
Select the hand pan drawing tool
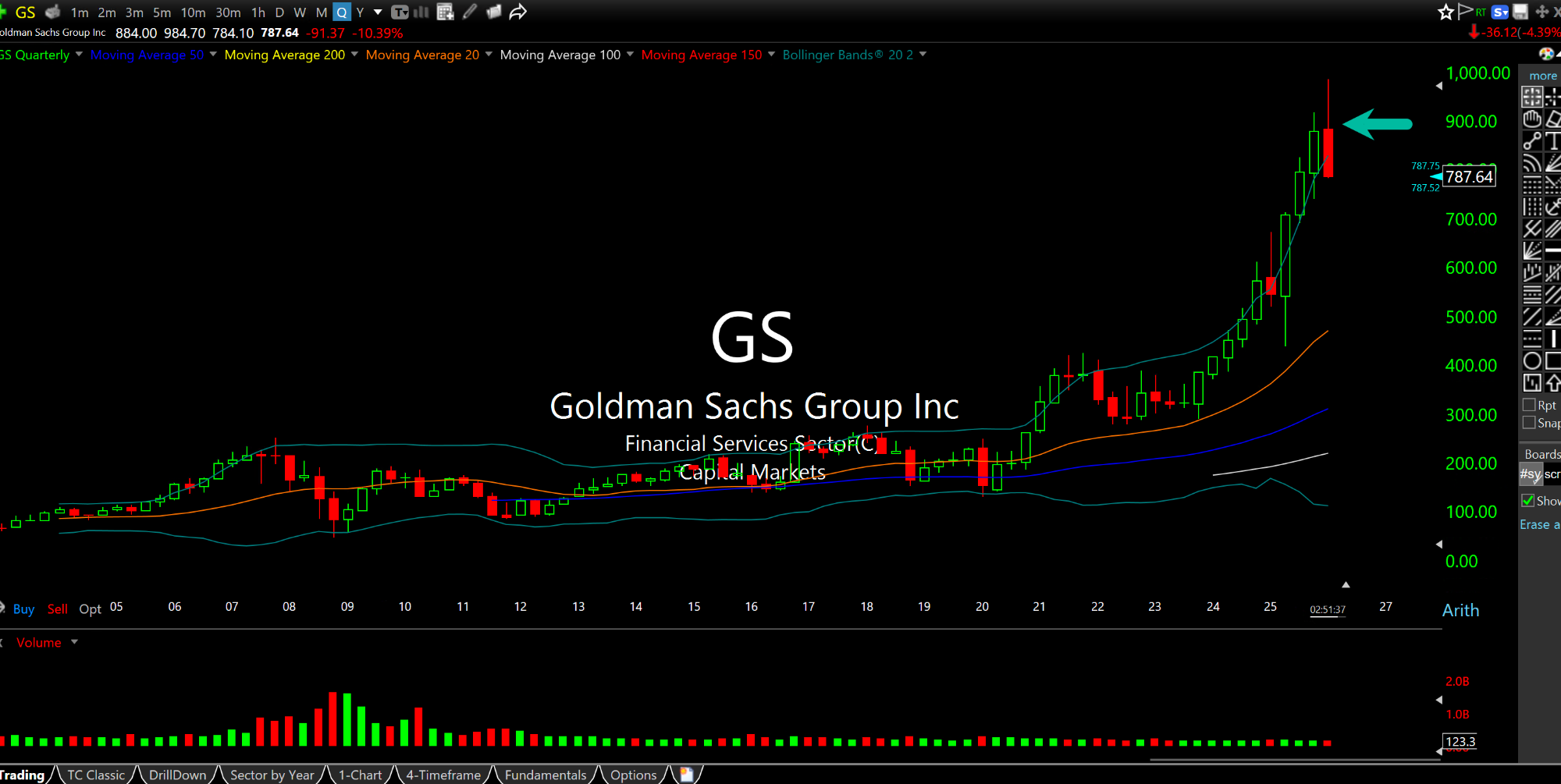coord(1531,119)
